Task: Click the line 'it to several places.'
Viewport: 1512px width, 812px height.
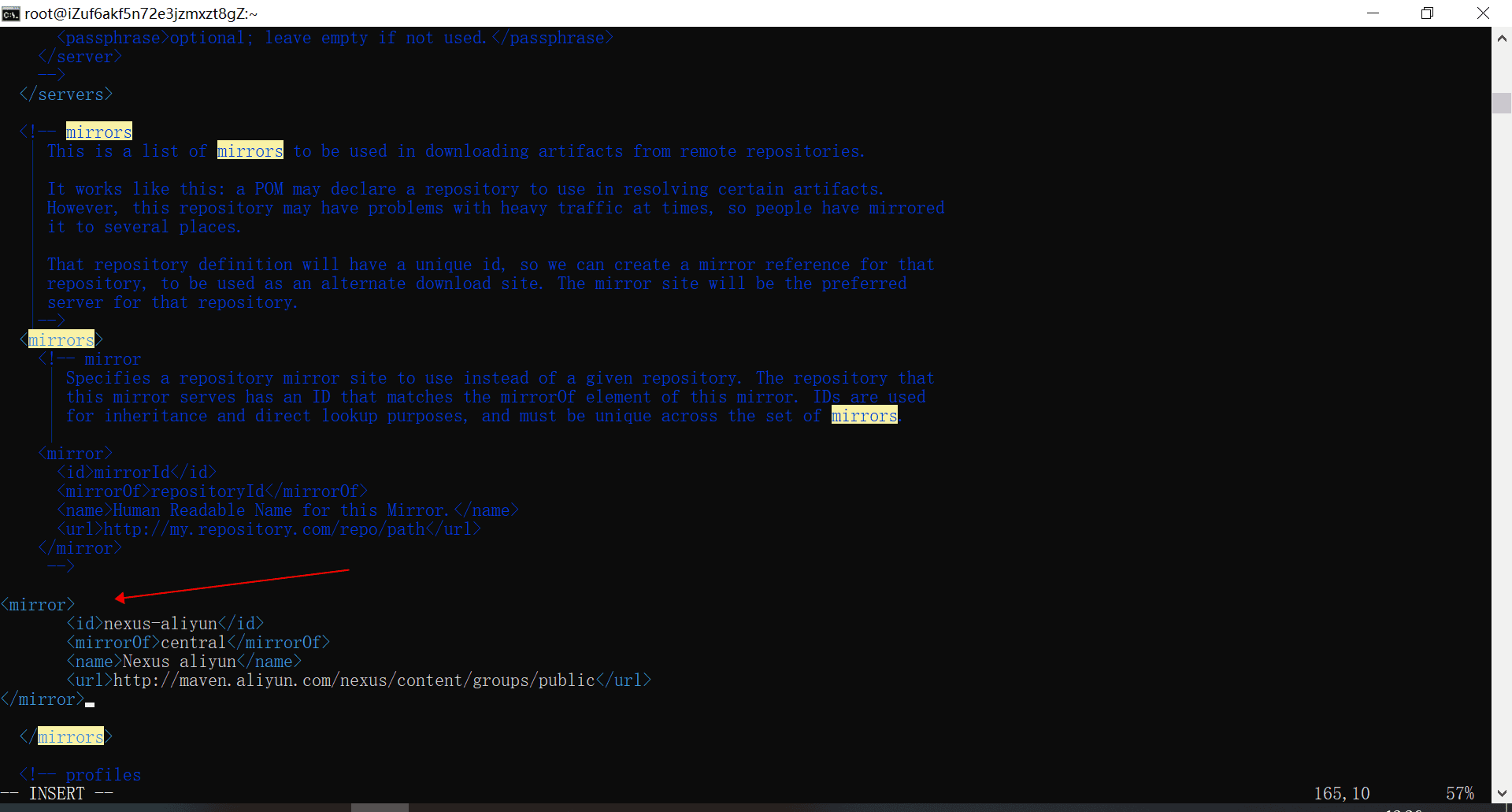Action: pos(144,227)
